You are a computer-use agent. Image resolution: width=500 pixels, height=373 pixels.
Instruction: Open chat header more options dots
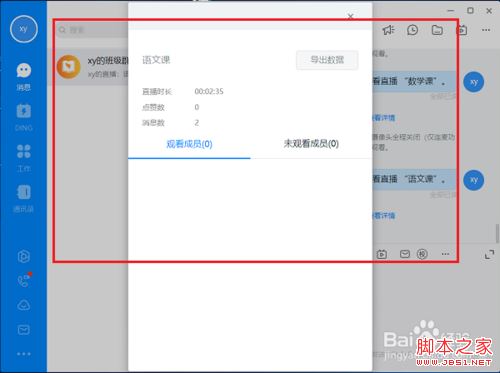(486, 30)
